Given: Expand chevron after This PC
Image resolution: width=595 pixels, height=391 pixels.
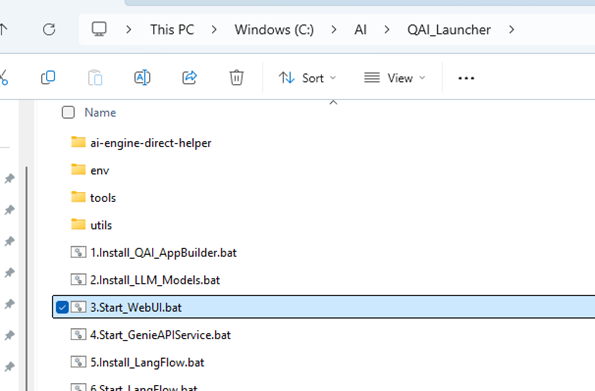Looking at the screenshot, I should [214, 29].
